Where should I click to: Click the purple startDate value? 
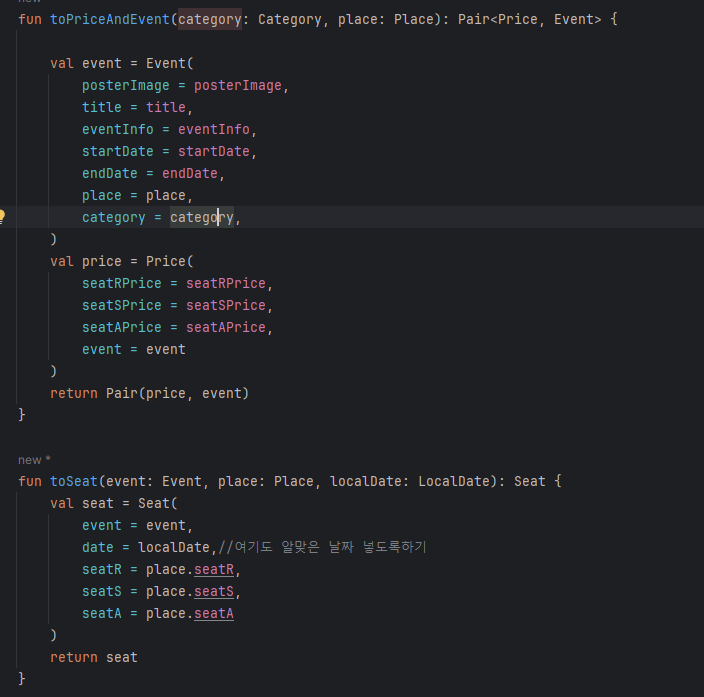coord(214,151)
